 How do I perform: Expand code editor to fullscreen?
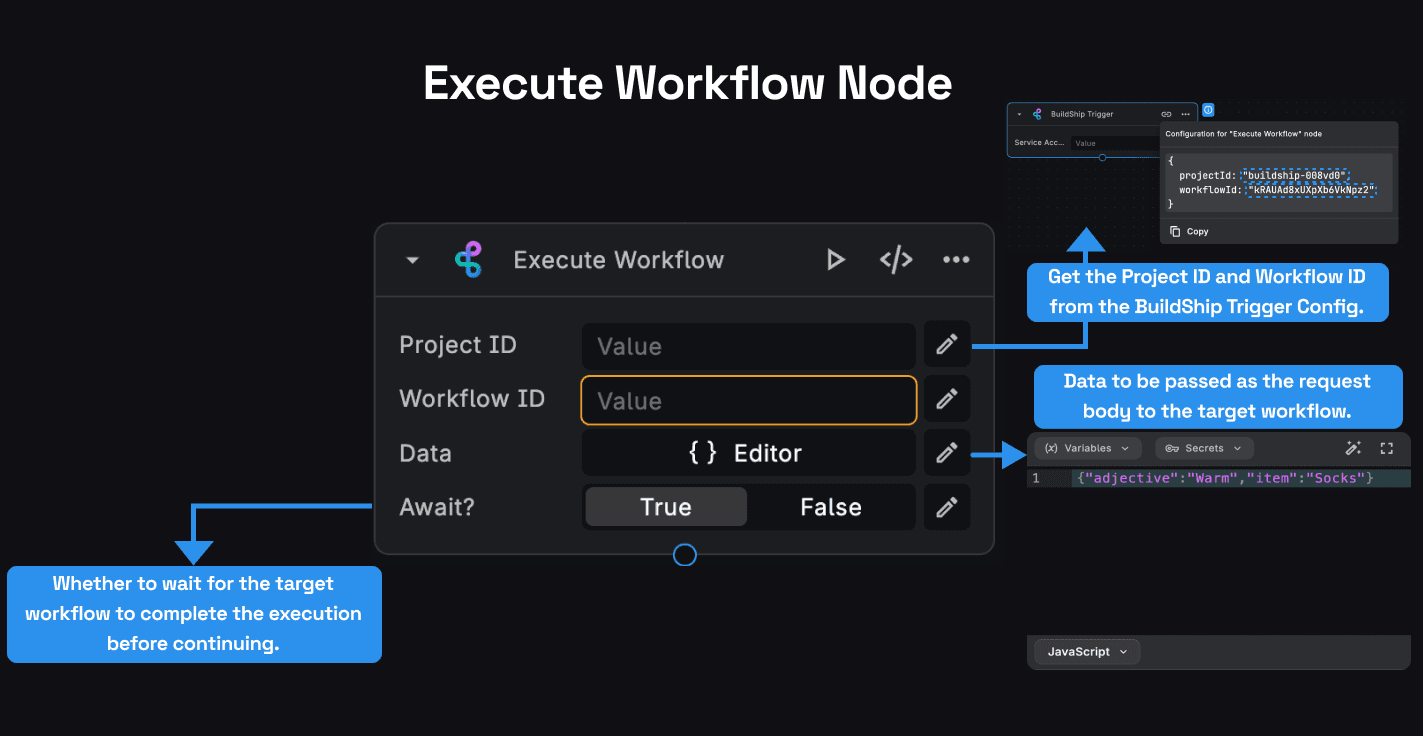pos(1386,448)
